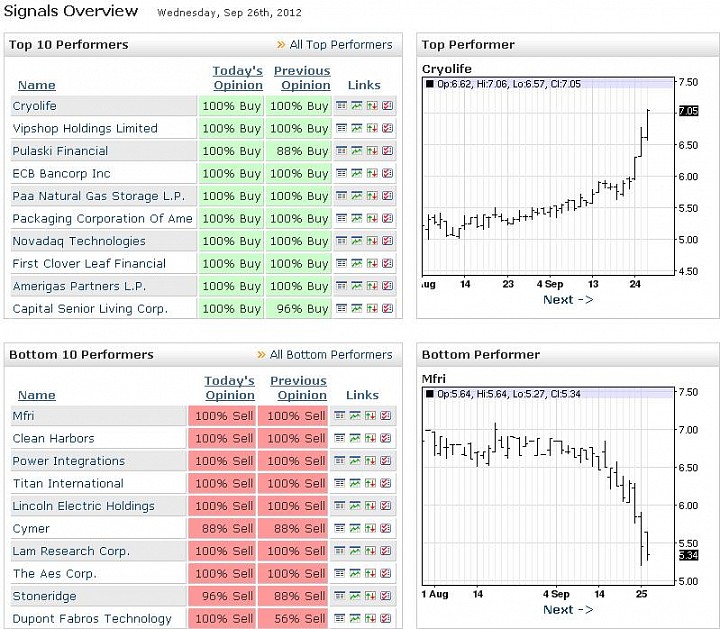Open Novadaq Technologies stock

tap(79, 241)
